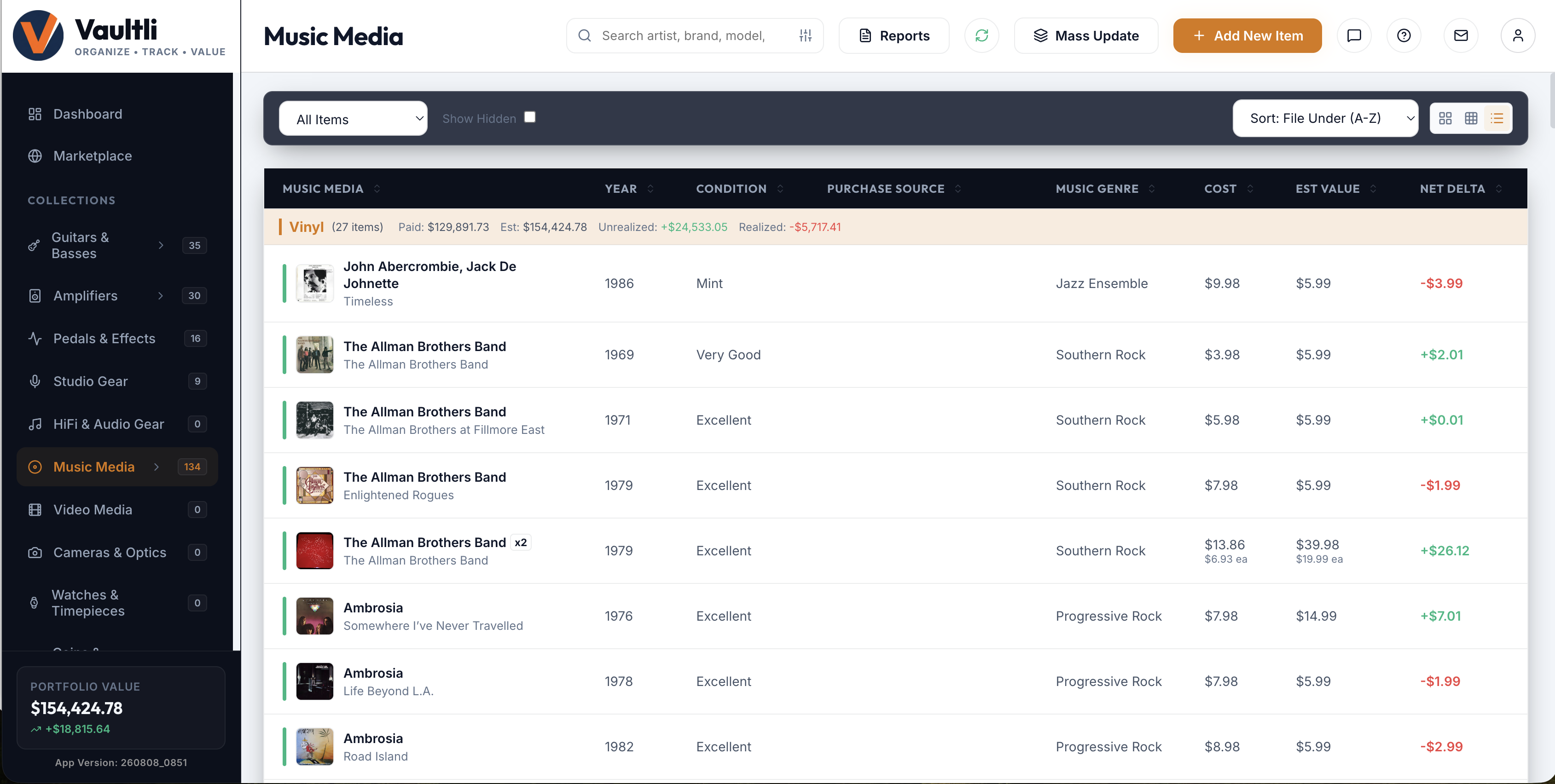The height and width of the screenshot is (784, 1555).
Task: Click the Add New Item button
Action: click(x=1247, y=35)
